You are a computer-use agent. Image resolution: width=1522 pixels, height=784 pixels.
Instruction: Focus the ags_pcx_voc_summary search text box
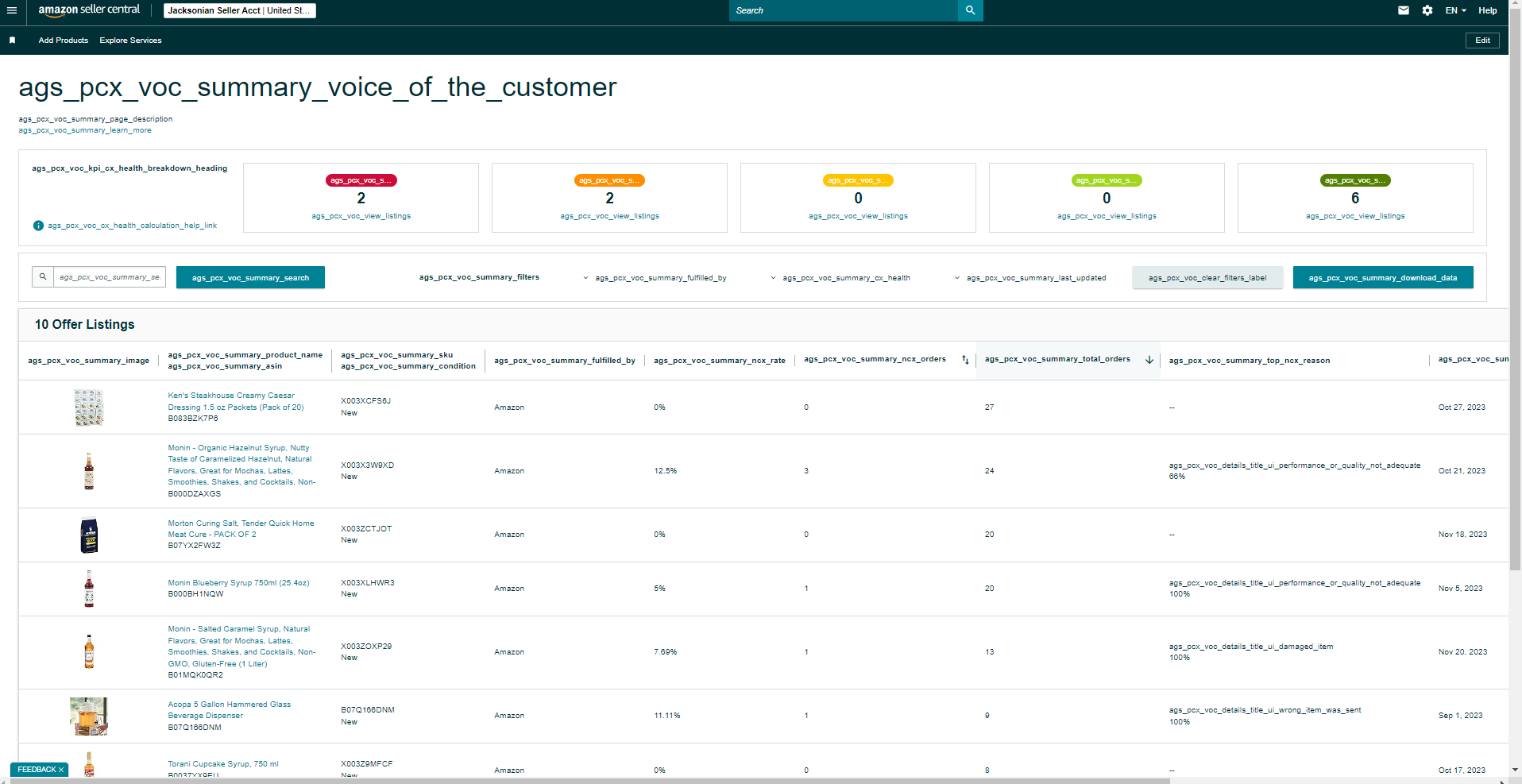coord(110,277)
